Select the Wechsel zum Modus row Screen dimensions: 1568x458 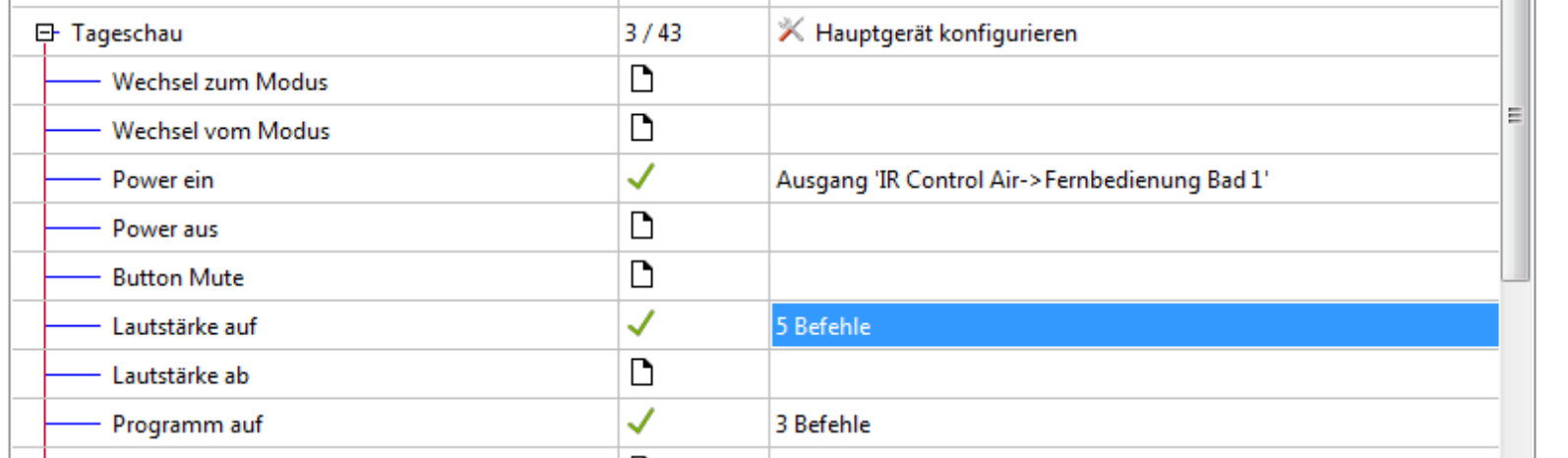(x=219, y=82)
